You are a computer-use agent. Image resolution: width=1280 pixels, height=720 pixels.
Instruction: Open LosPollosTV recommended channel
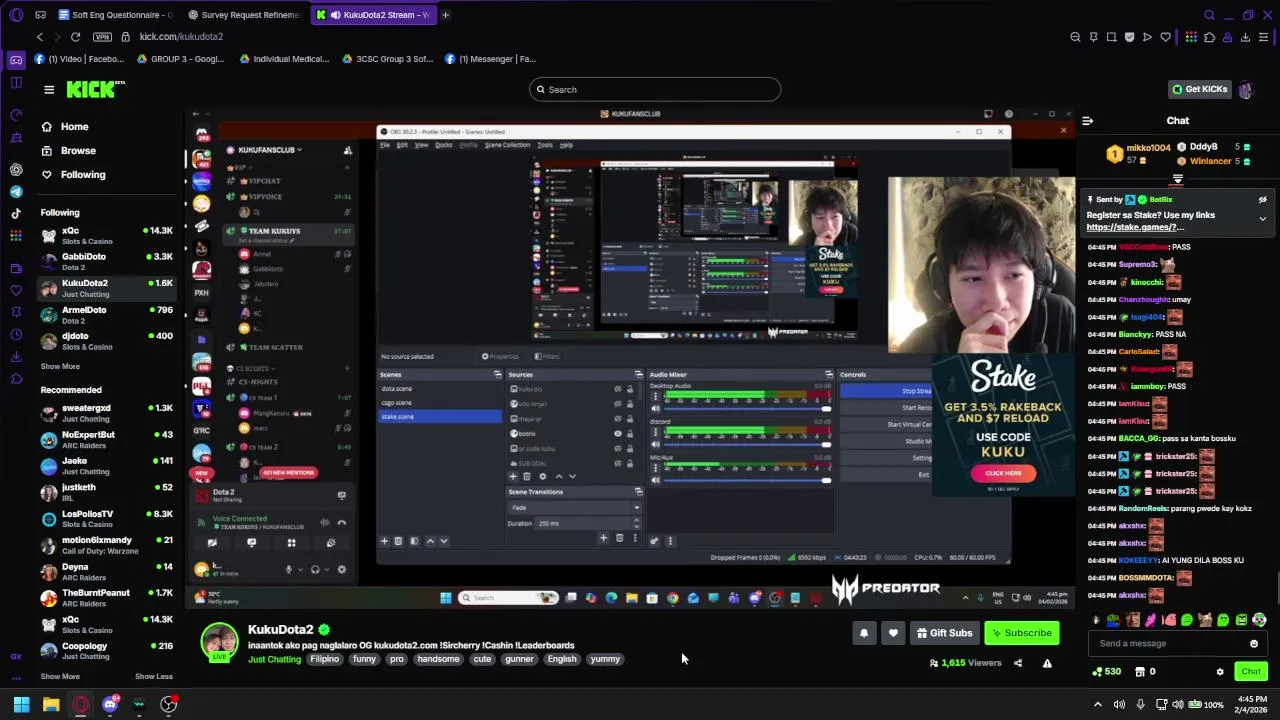coord(107,519)
